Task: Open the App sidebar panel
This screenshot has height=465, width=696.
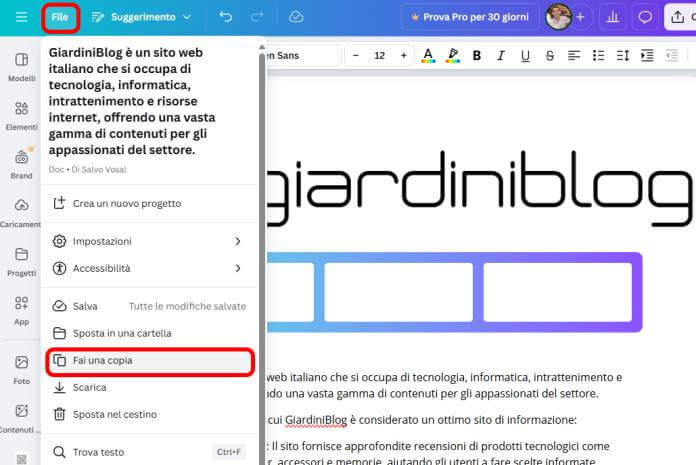Action: [x=21, y=311]
